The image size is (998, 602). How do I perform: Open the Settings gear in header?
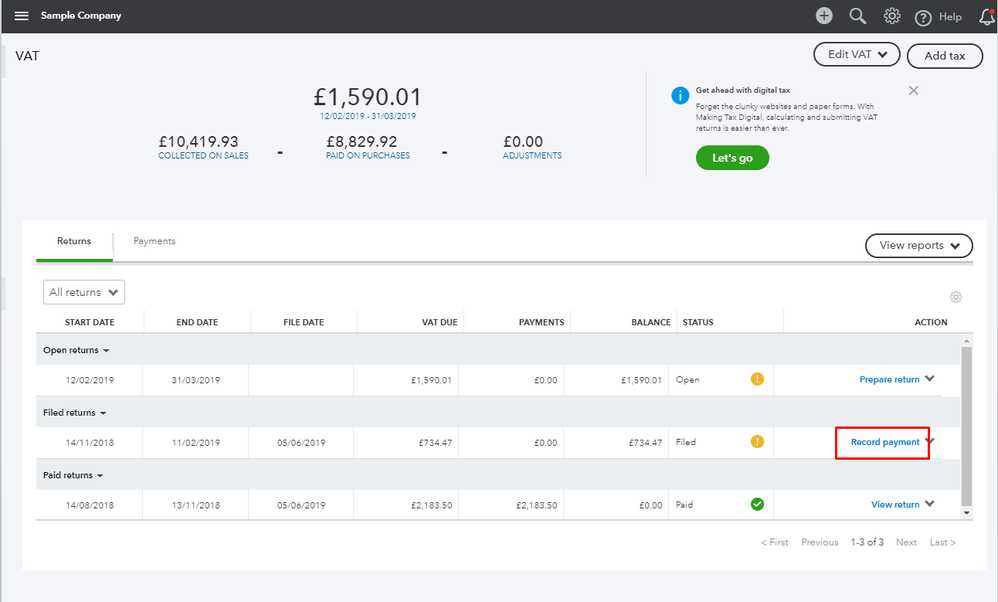click(x=891, y=16)
